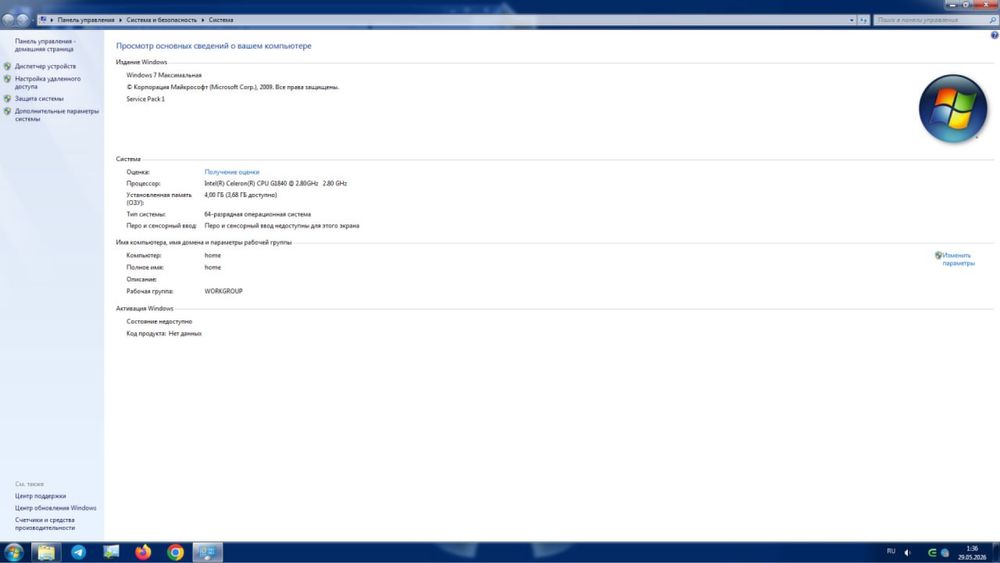This screenshot has height=563, width=1000.
Task: Click the Система breadcrumb in address bar
Action: pos(221,20)
